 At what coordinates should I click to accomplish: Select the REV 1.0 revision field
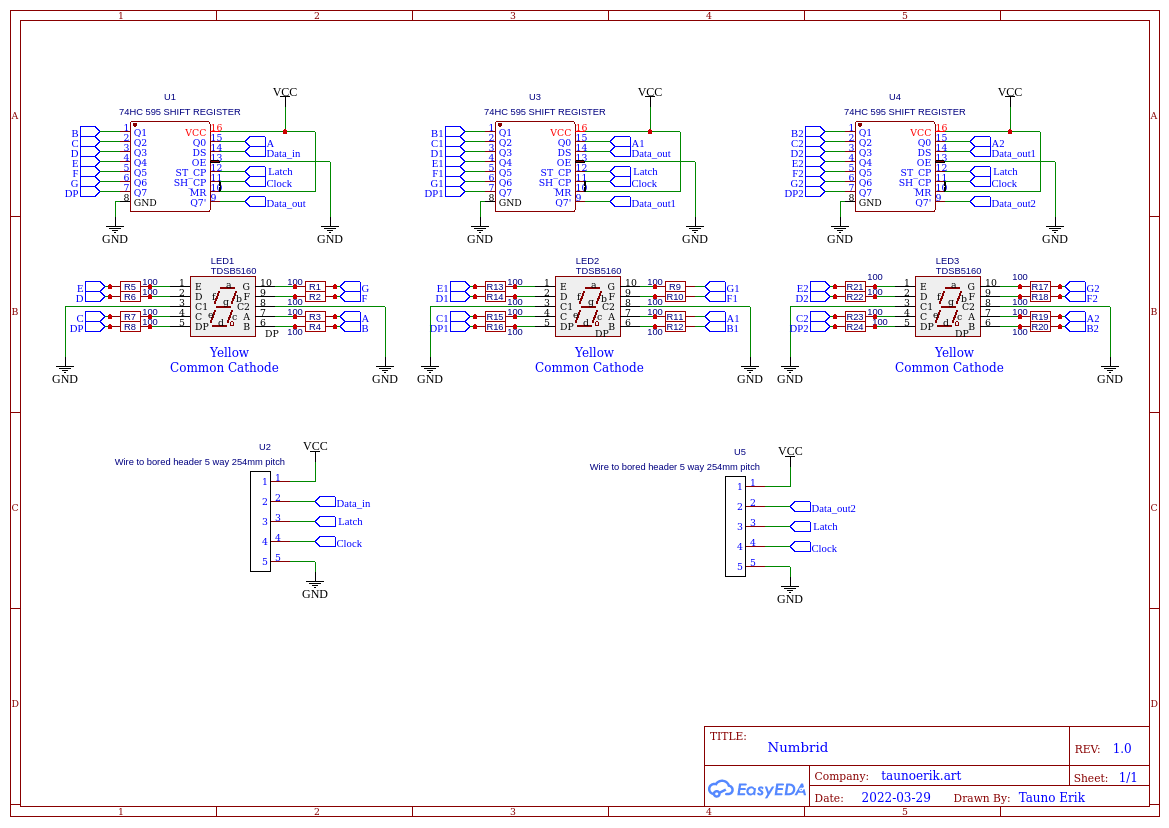click(x=1121, y=749)
